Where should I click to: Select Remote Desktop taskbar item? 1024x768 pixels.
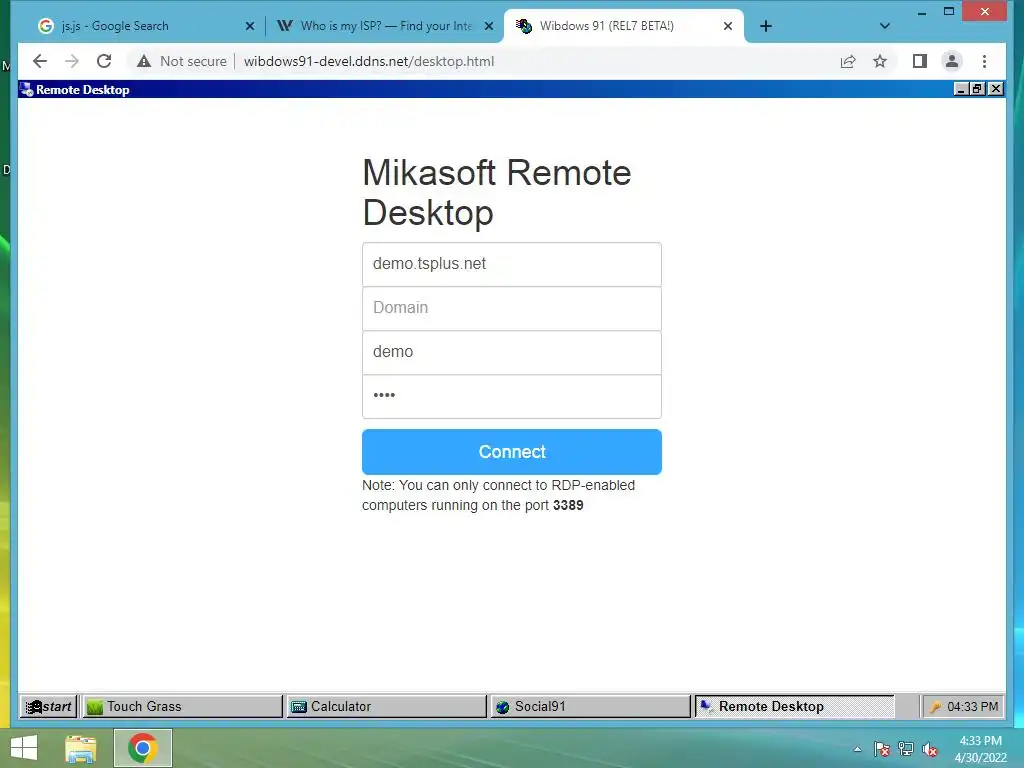click(x=794, y=707)
